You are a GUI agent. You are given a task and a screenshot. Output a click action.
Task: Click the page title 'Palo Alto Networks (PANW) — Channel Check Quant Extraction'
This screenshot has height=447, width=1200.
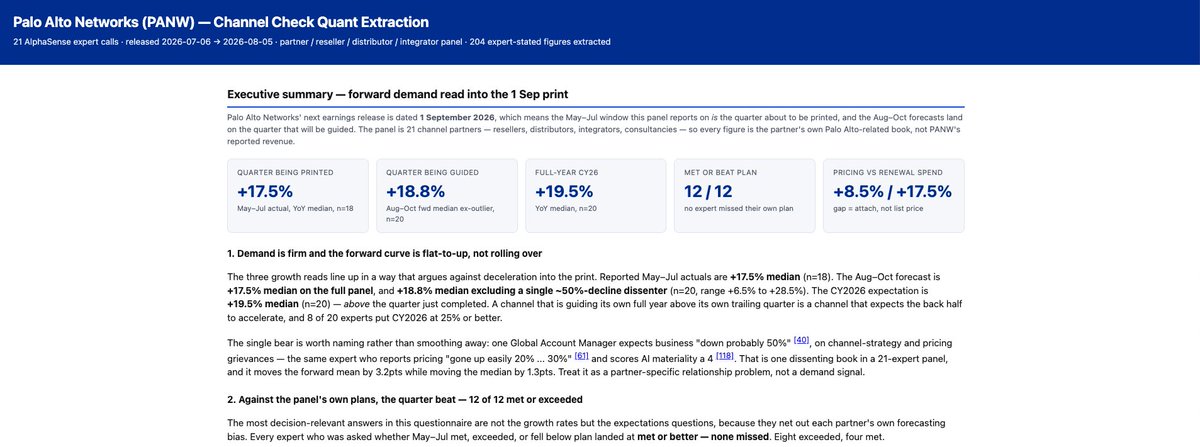221,21
